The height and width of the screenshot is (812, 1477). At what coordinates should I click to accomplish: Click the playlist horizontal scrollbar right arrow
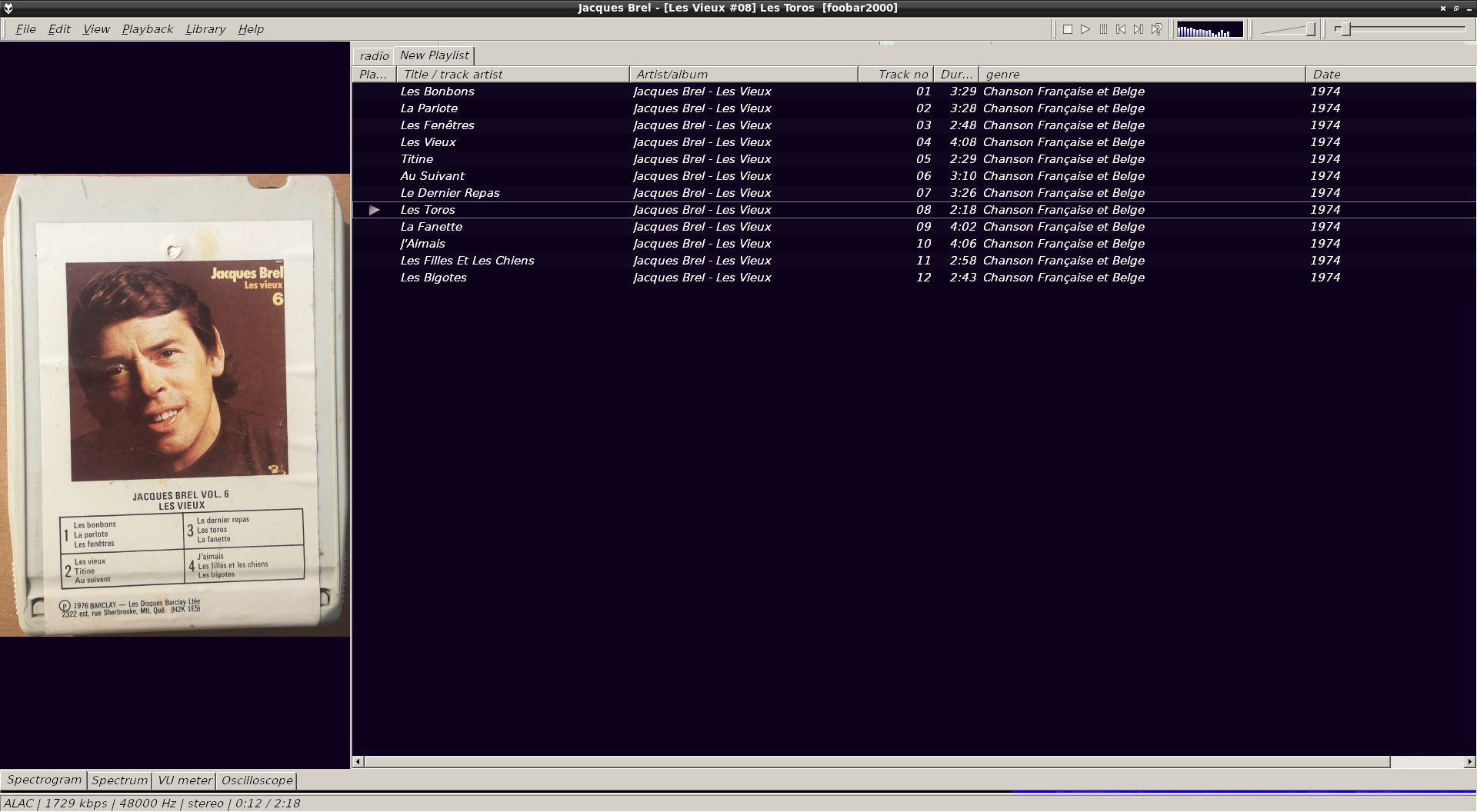(1470, 762)
